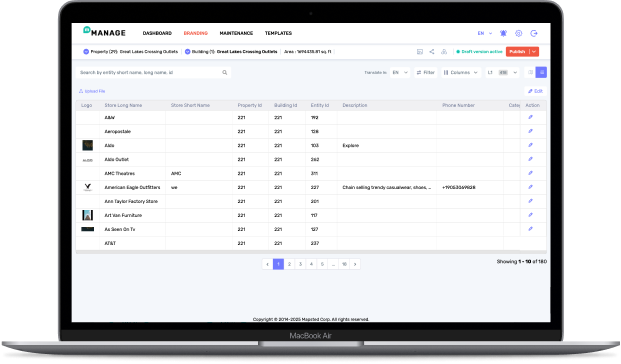Click the Edit button above table
621x364 pixels.
535,91
